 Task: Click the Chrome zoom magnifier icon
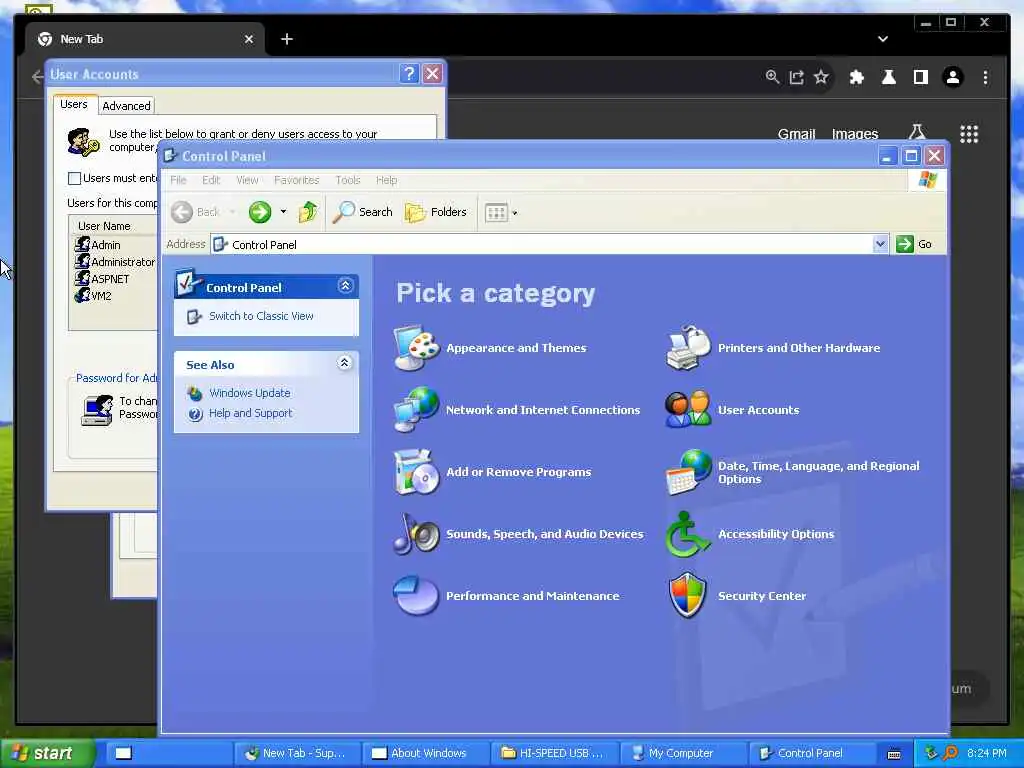tap(772, 77)
